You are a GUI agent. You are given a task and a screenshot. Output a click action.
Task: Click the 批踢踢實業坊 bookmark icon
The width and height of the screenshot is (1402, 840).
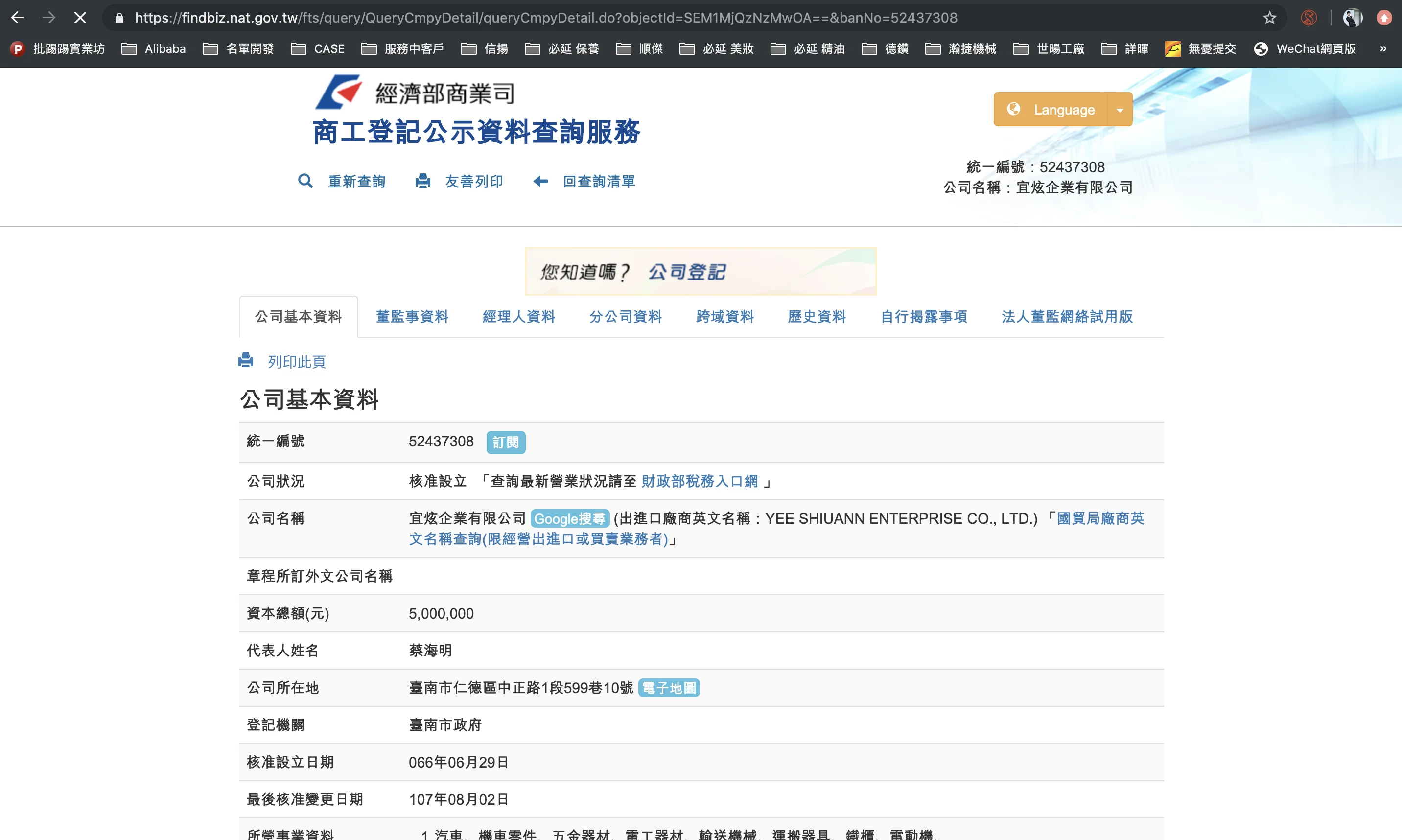(x=18, y=48)
